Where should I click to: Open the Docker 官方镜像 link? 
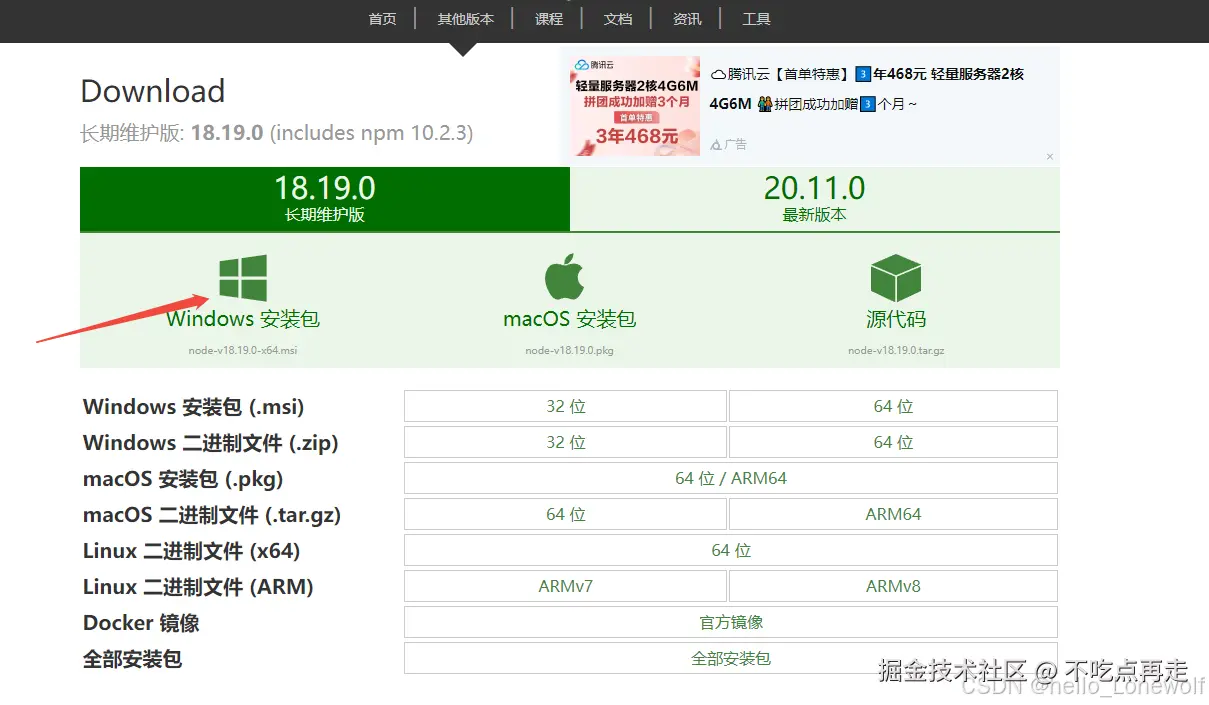point(731,622)
